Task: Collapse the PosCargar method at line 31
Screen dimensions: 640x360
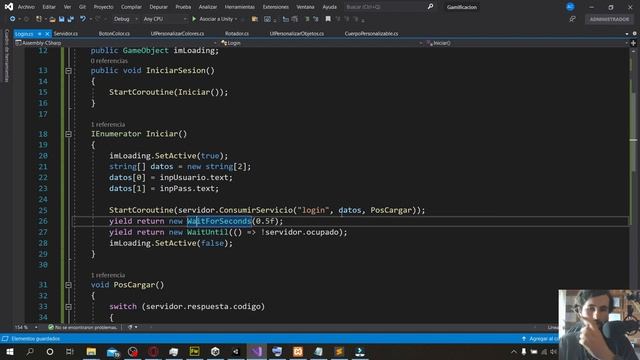Action: (x=68, y=285)
